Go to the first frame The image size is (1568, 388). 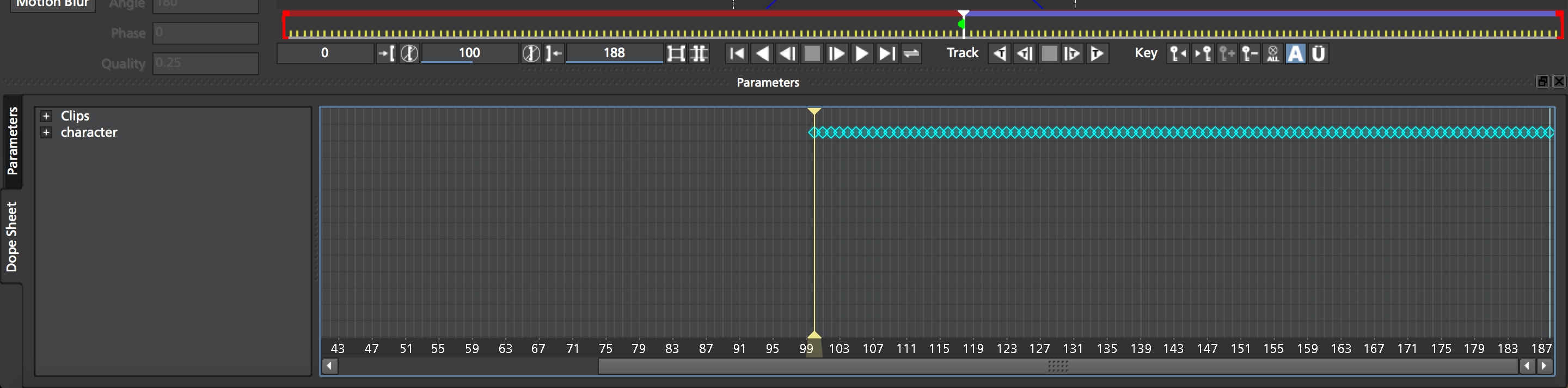tap(737, 53)
